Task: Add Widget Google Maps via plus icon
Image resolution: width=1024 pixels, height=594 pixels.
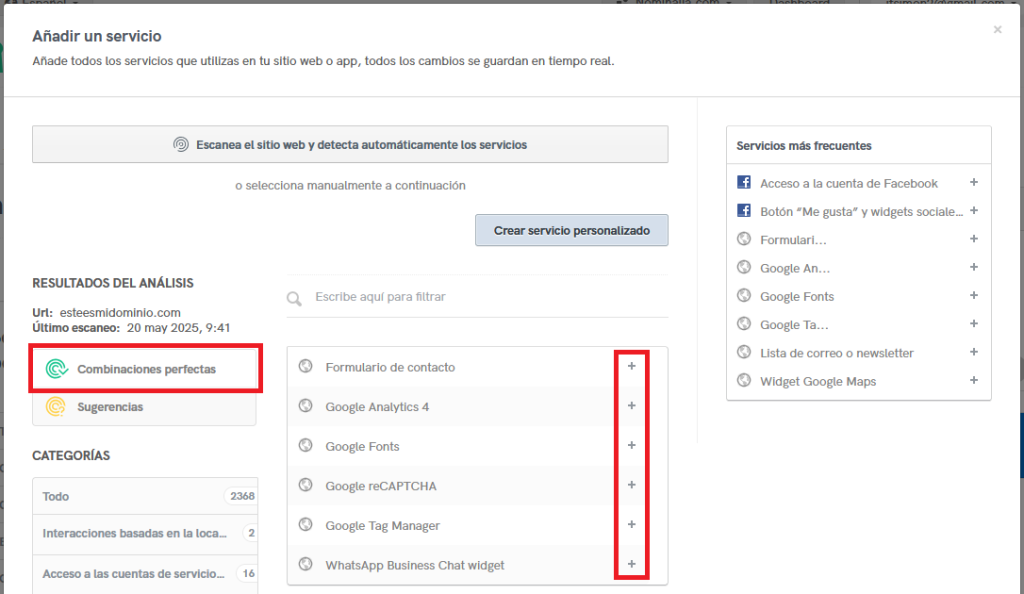Action: pyautogui.click(x=974, y=381)
